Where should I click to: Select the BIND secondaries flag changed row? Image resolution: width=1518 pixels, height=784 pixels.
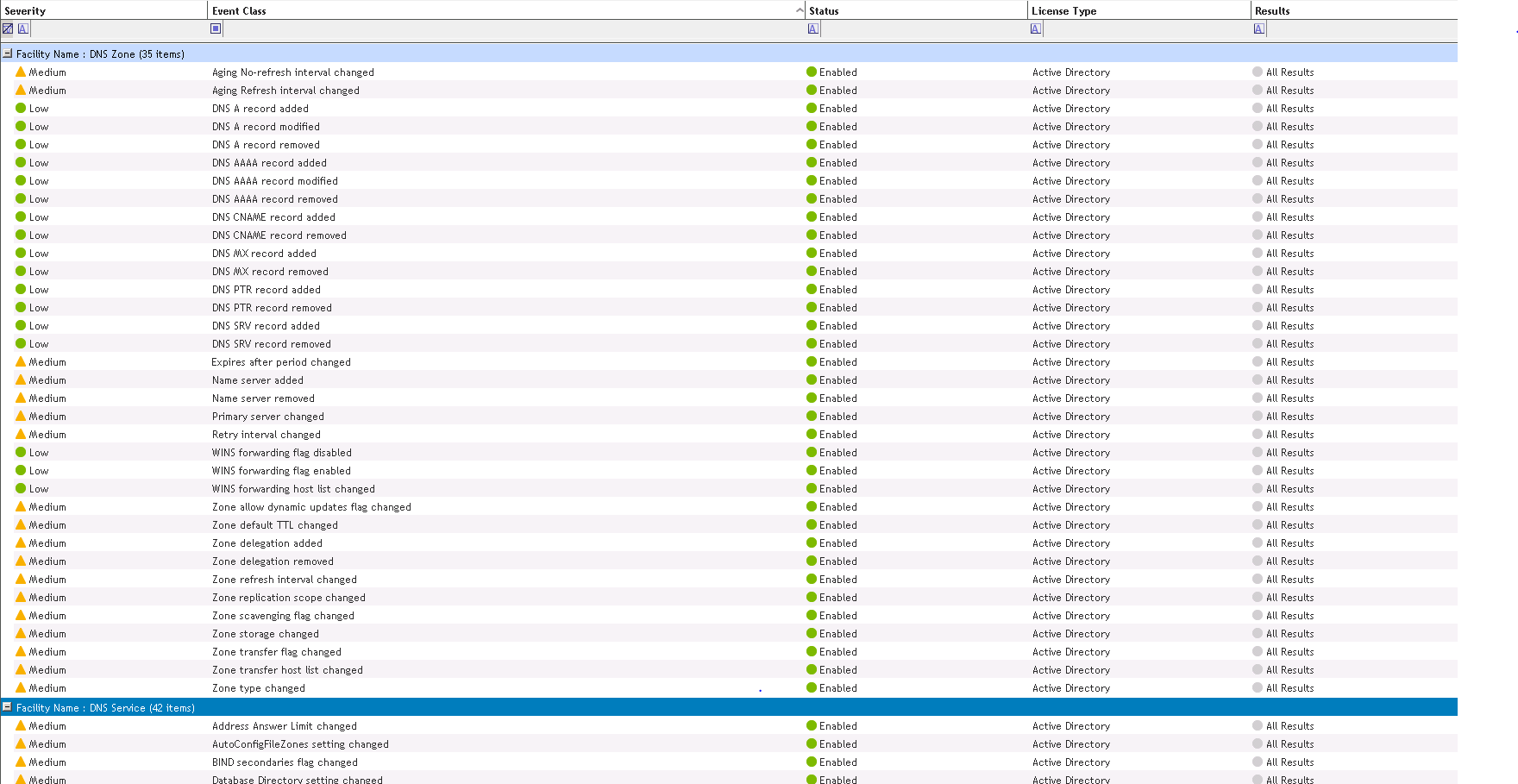pos(285,762)
